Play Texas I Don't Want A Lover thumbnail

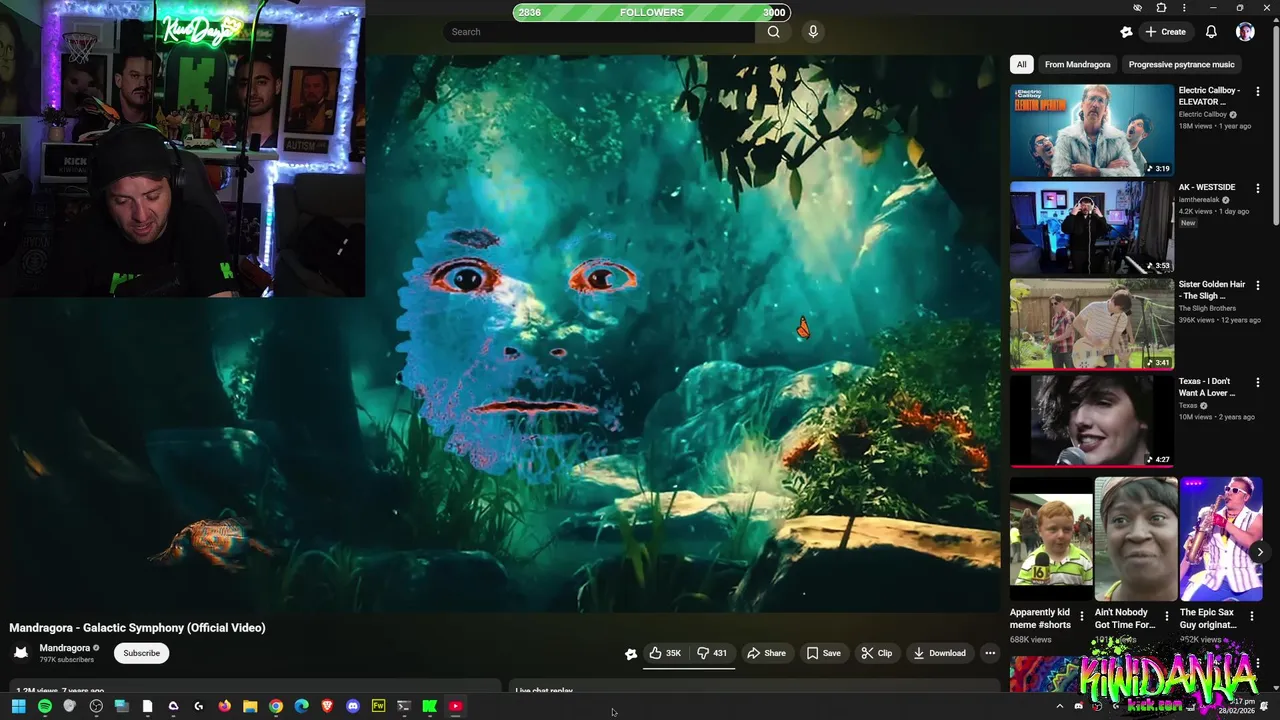1091,421
